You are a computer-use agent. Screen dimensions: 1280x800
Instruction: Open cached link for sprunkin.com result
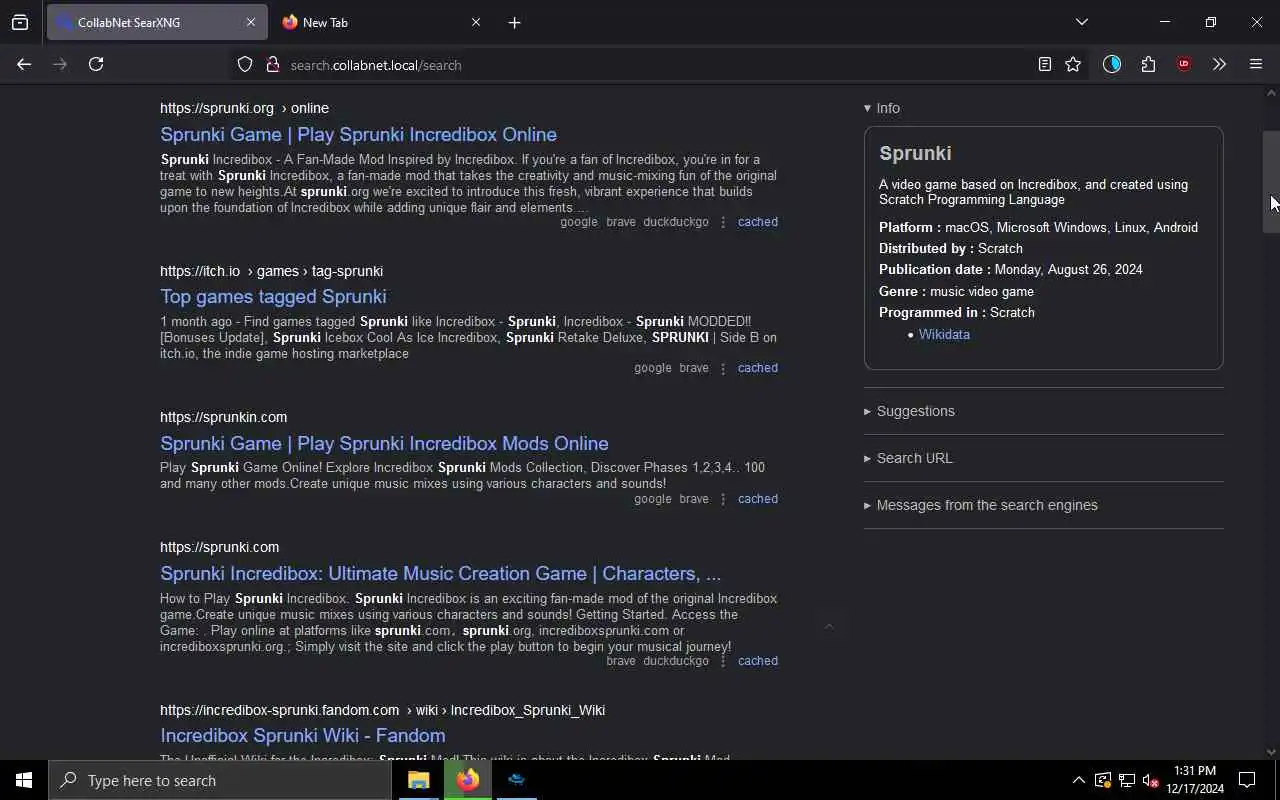point(757,499)
